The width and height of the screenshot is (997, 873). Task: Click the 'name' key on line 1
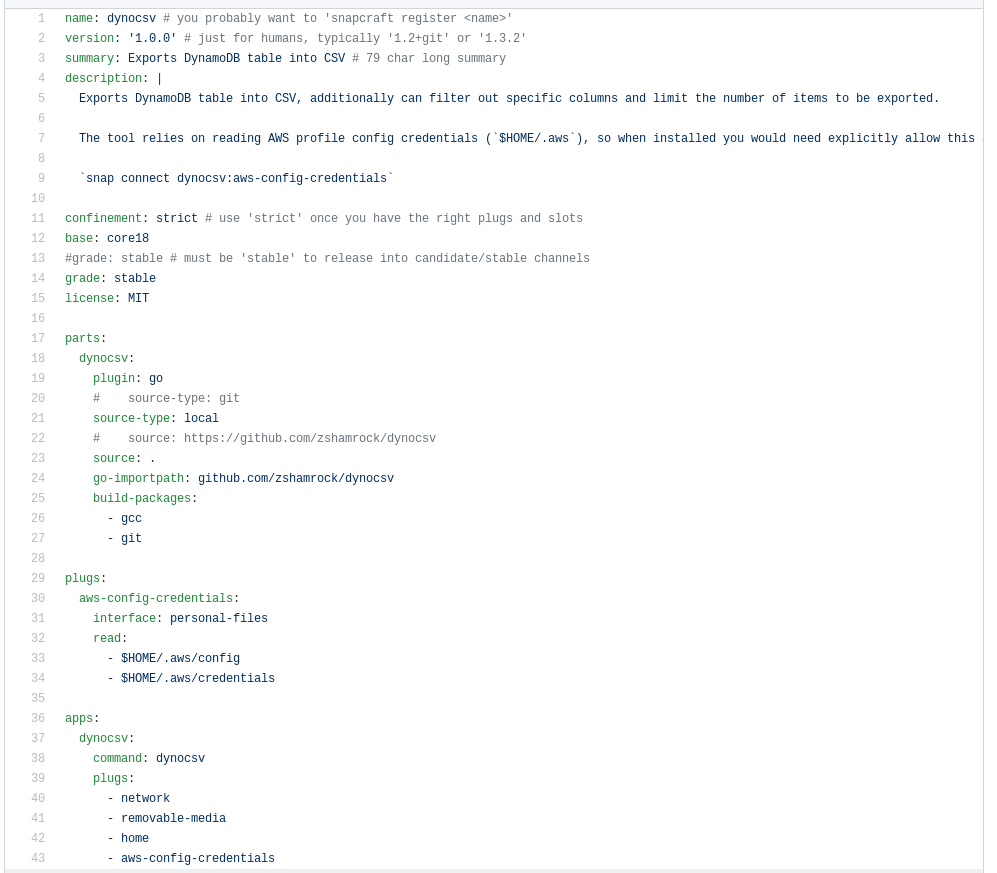click(x=79, y=18)
